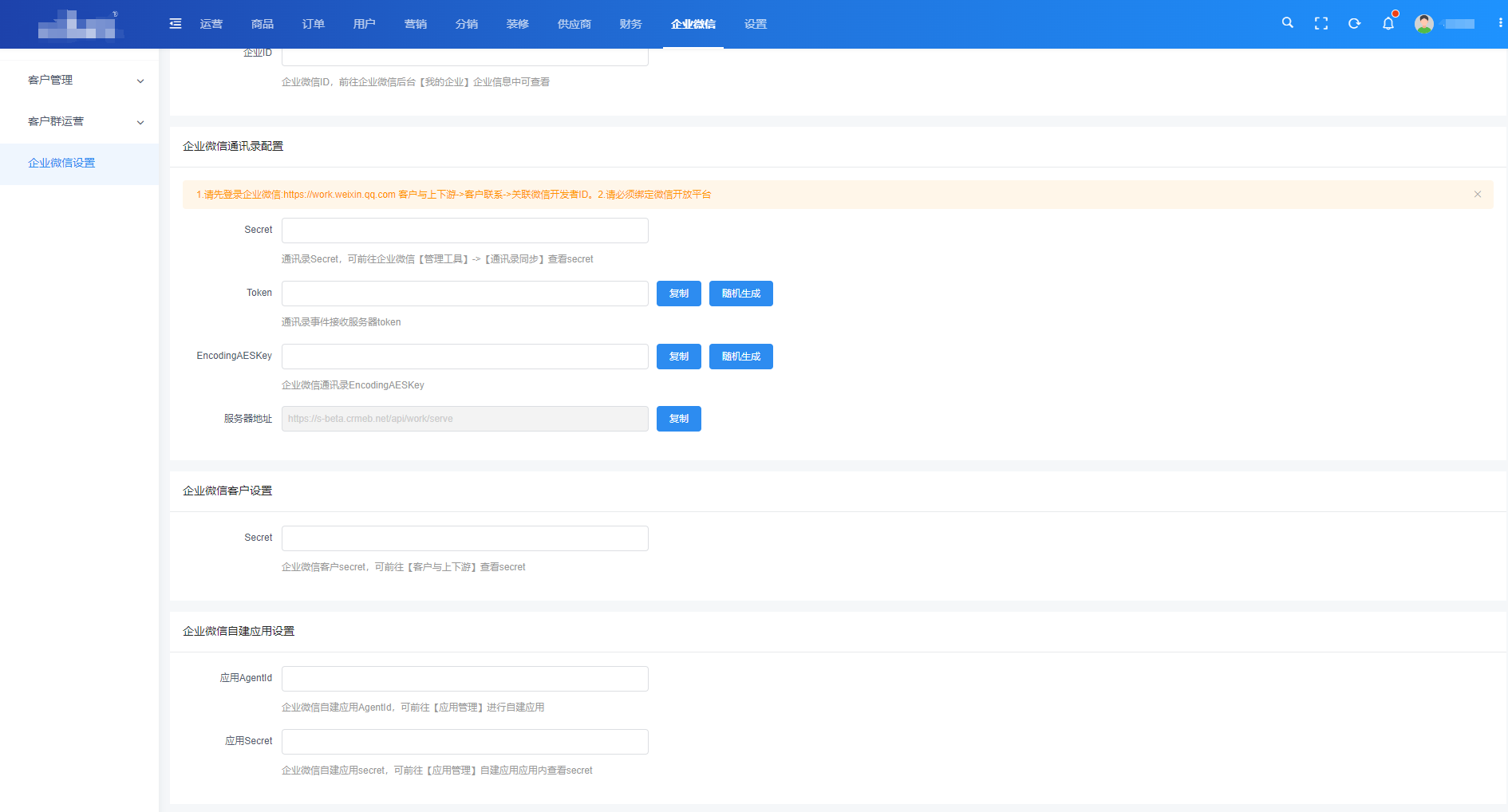Click the 企业微信自建应用设置 section heading
The width and height of the screenshot is (1508, 812).
click(239, 631)
